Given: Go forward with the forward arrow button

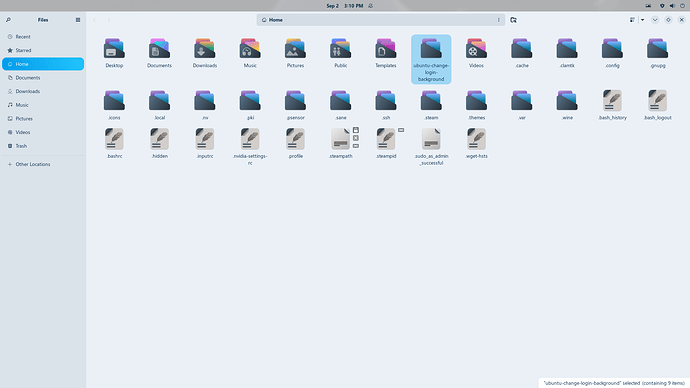Looking at the screenshot, I should 109,20.
